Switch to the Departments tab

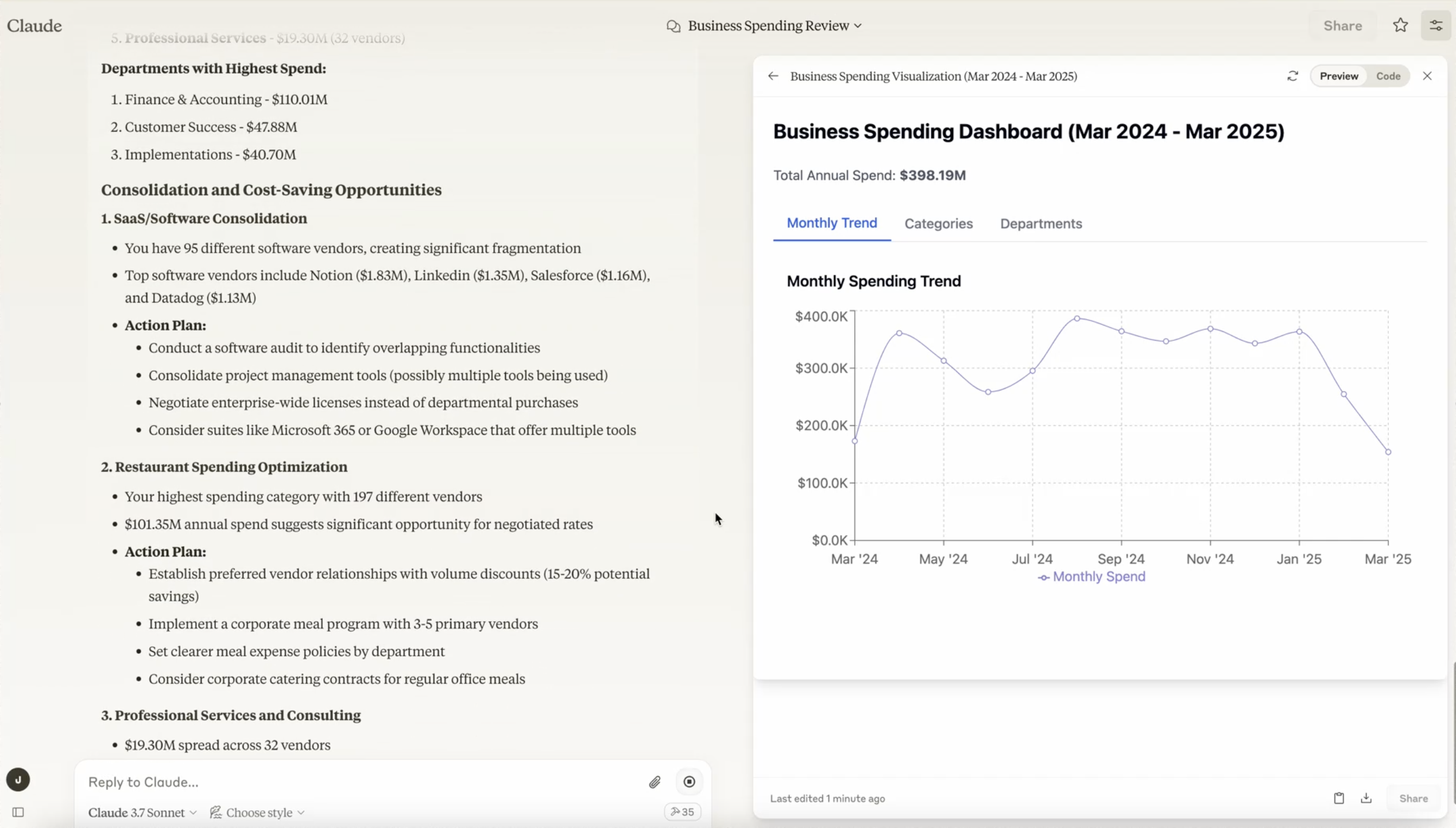coord(1040,223)
